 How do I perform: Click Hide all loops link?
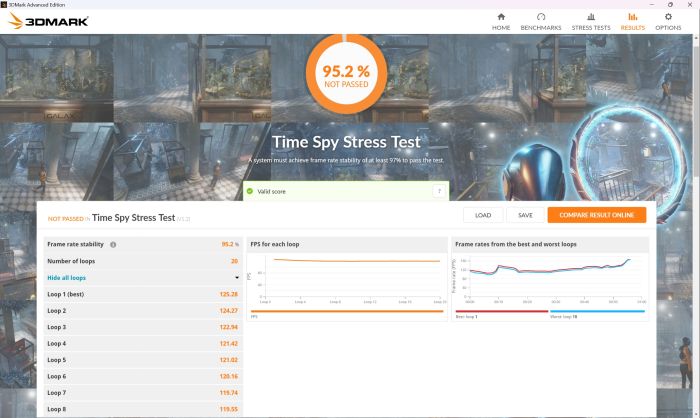point(67,277)
